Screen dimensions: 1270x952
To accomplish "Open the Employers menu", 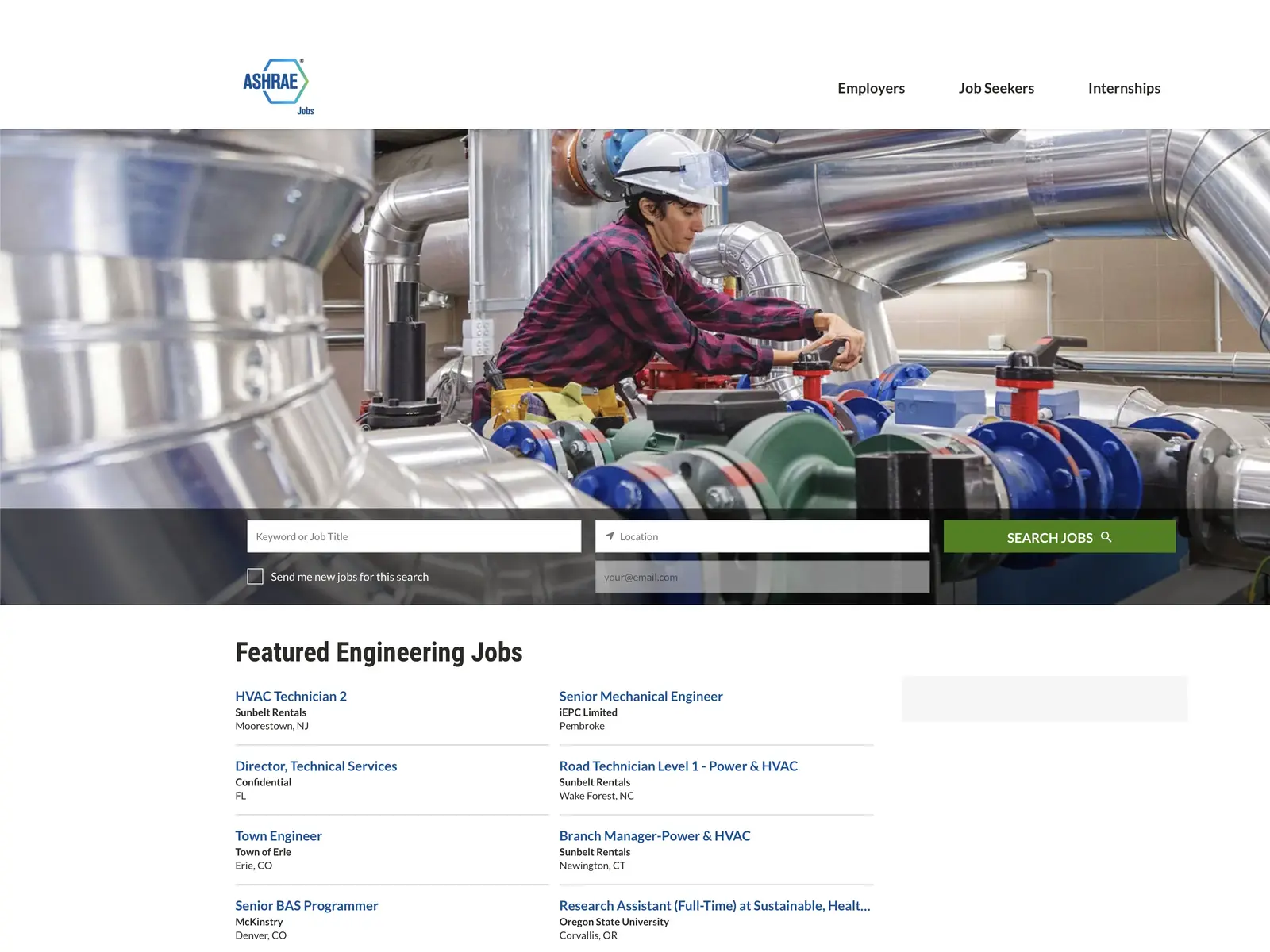I will [871, 88].
